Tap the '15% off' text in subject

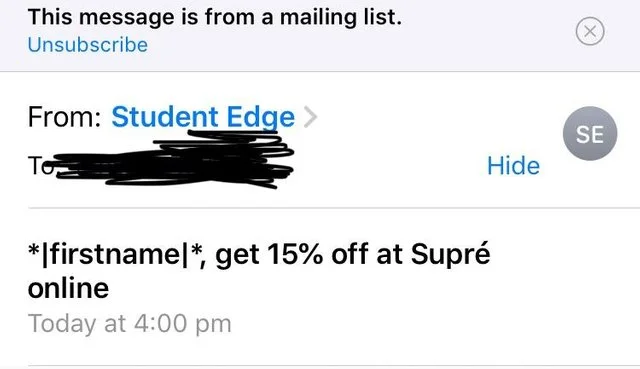318,254
